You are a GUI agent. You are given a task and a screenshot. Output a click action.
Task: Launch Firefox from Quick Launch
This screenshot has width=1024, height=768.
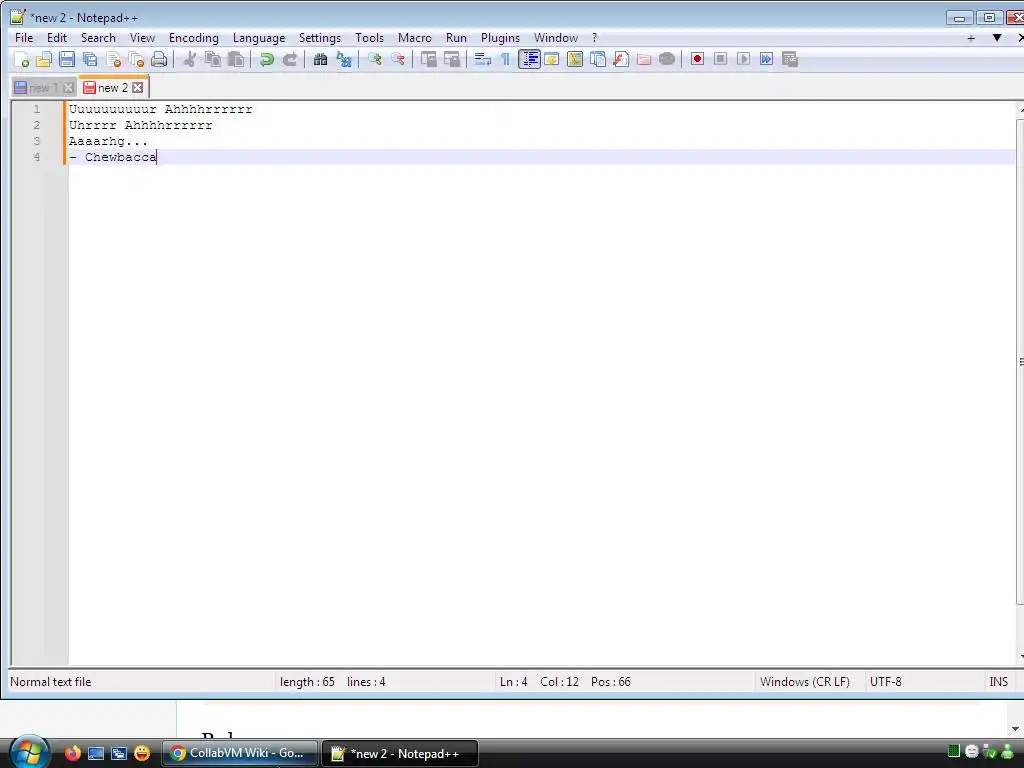pos(72,753)
